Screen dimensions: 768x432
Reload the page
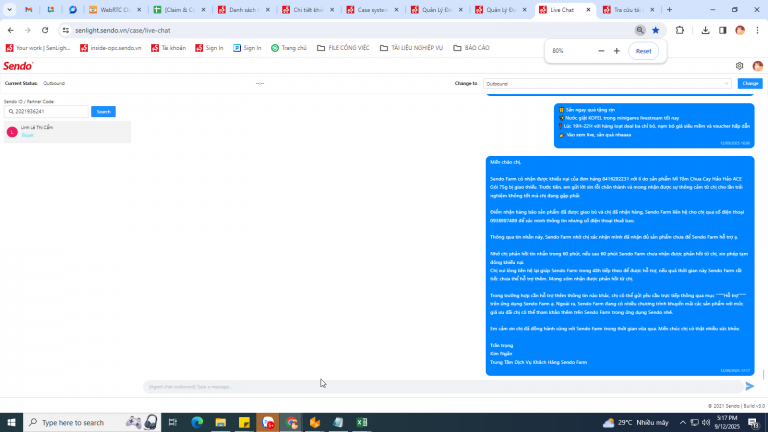[45, 30]
